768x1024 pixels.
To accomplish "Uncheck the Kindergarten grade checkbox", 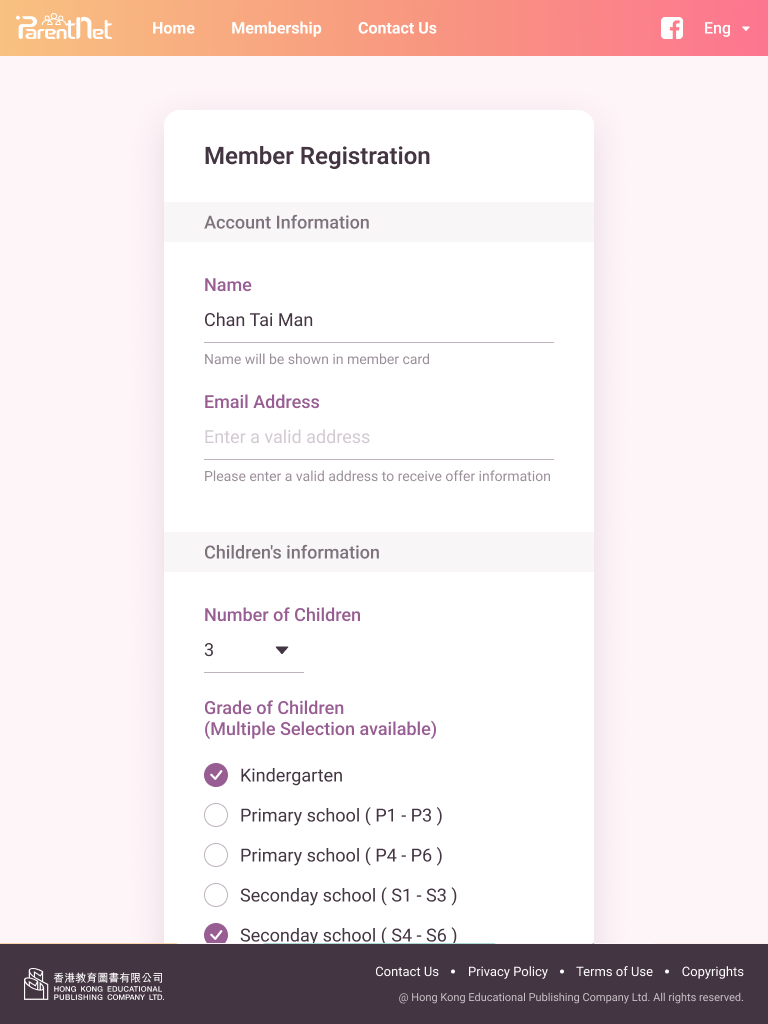I will pyautogui.click(x=216, y=775).
